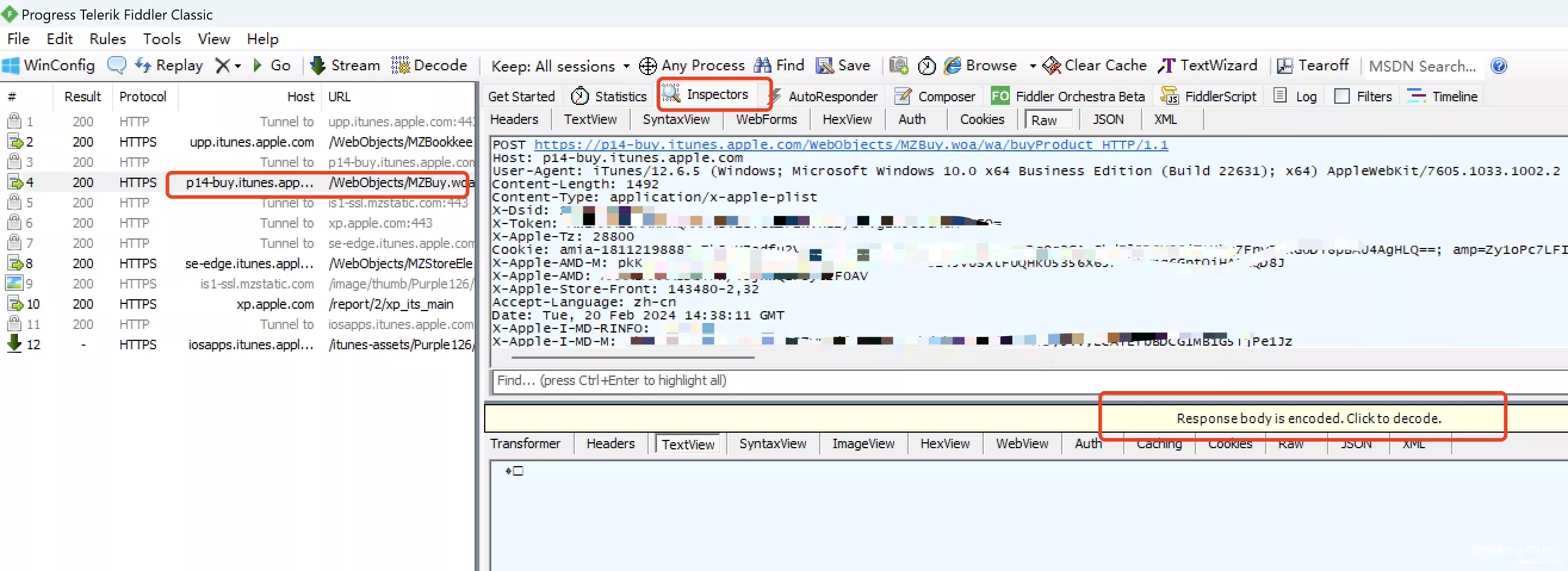Open the Edit menu
Viewport: 1568px width, 571px height.
[x=60, y=39]
